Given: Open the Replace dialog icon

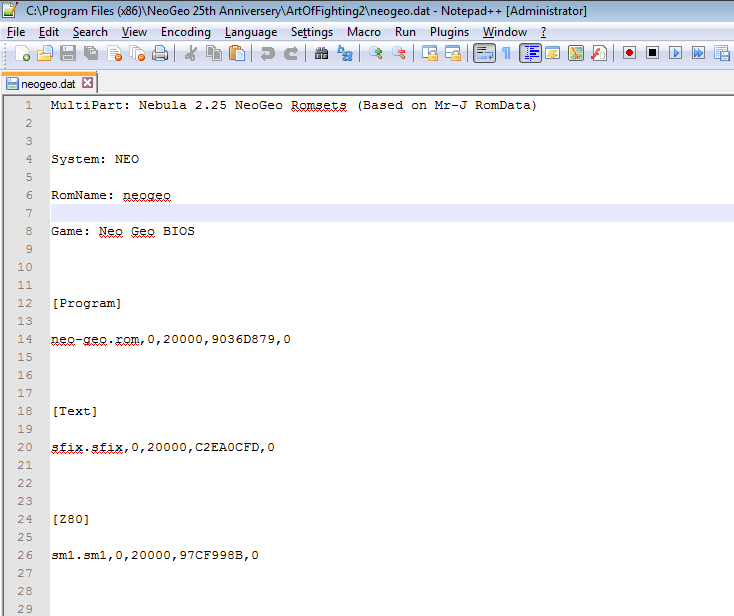Looking at the screenshot, I should click(345, 53).
